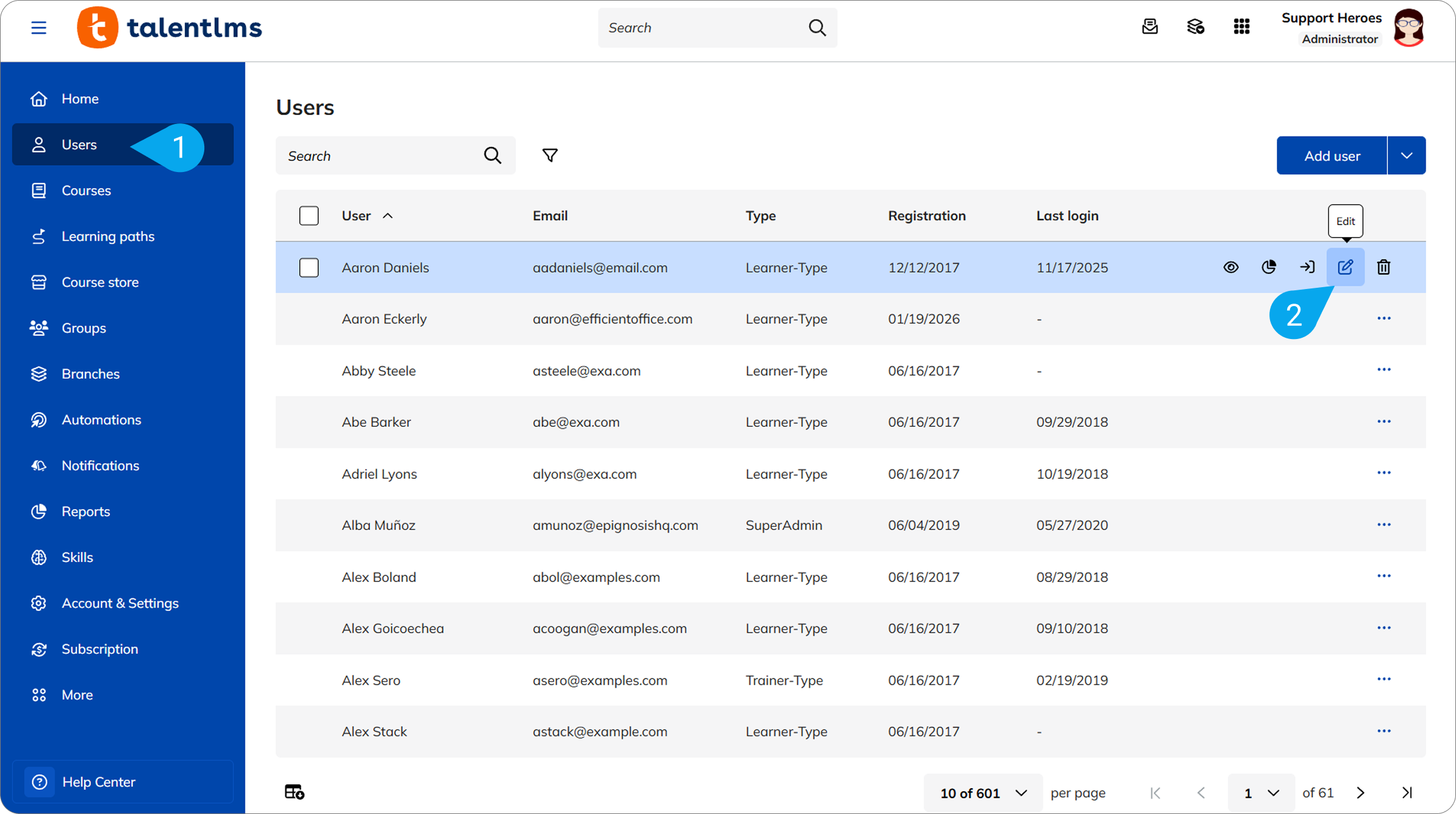
Task: Open the page number dropdown
Action: coord(1261,792)
